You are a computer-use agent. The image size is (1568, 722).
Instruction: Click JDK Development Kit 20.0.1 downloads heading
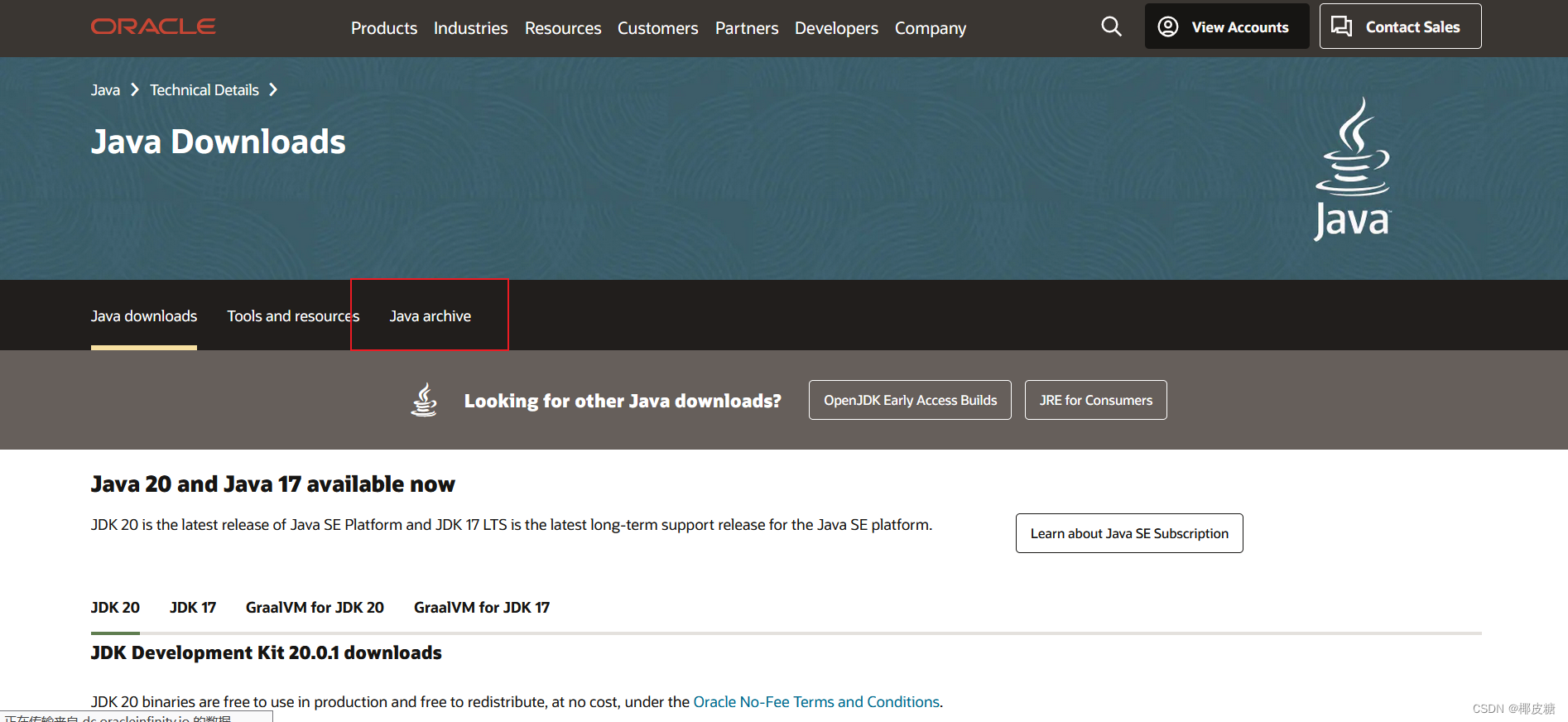267,653
